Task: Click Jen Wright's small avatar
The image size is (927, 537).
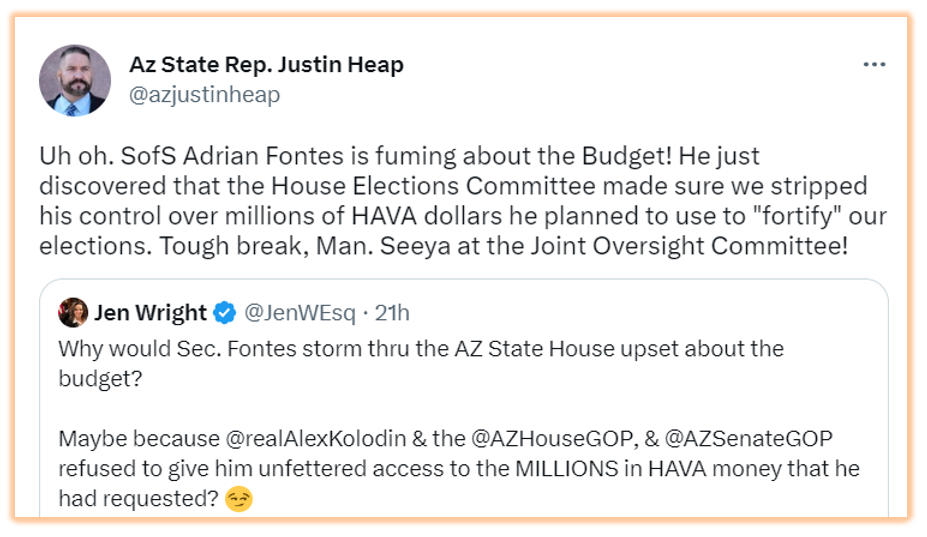Action: [x=72, y=312]
